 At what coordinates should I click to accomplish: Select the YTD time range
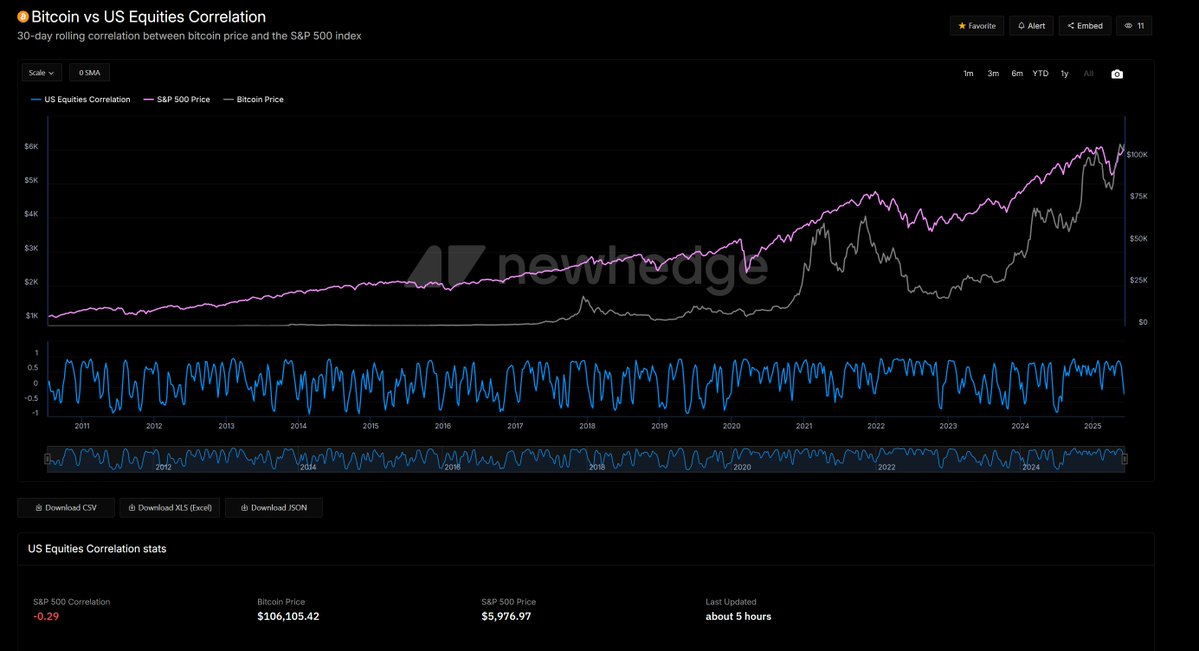pyautogui.click(x=1041, y=73)
